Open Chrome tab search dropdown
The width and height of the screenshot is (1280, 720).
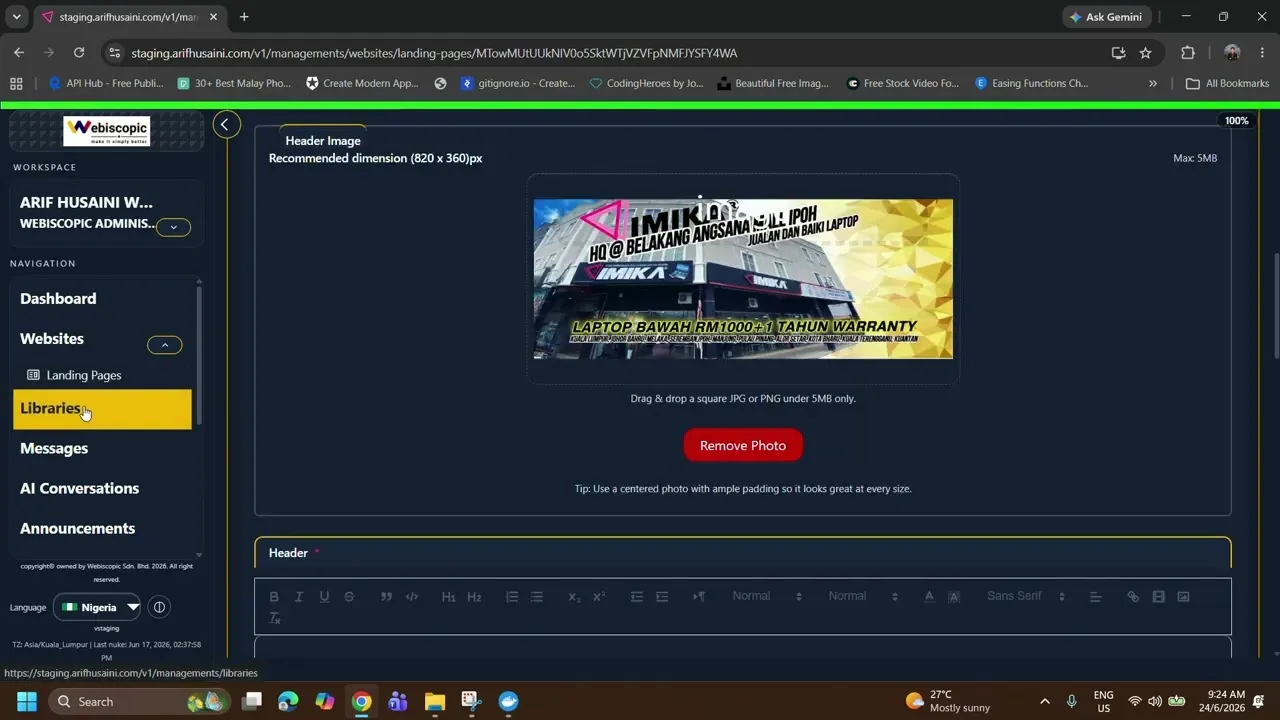click(x=16, y=17)
